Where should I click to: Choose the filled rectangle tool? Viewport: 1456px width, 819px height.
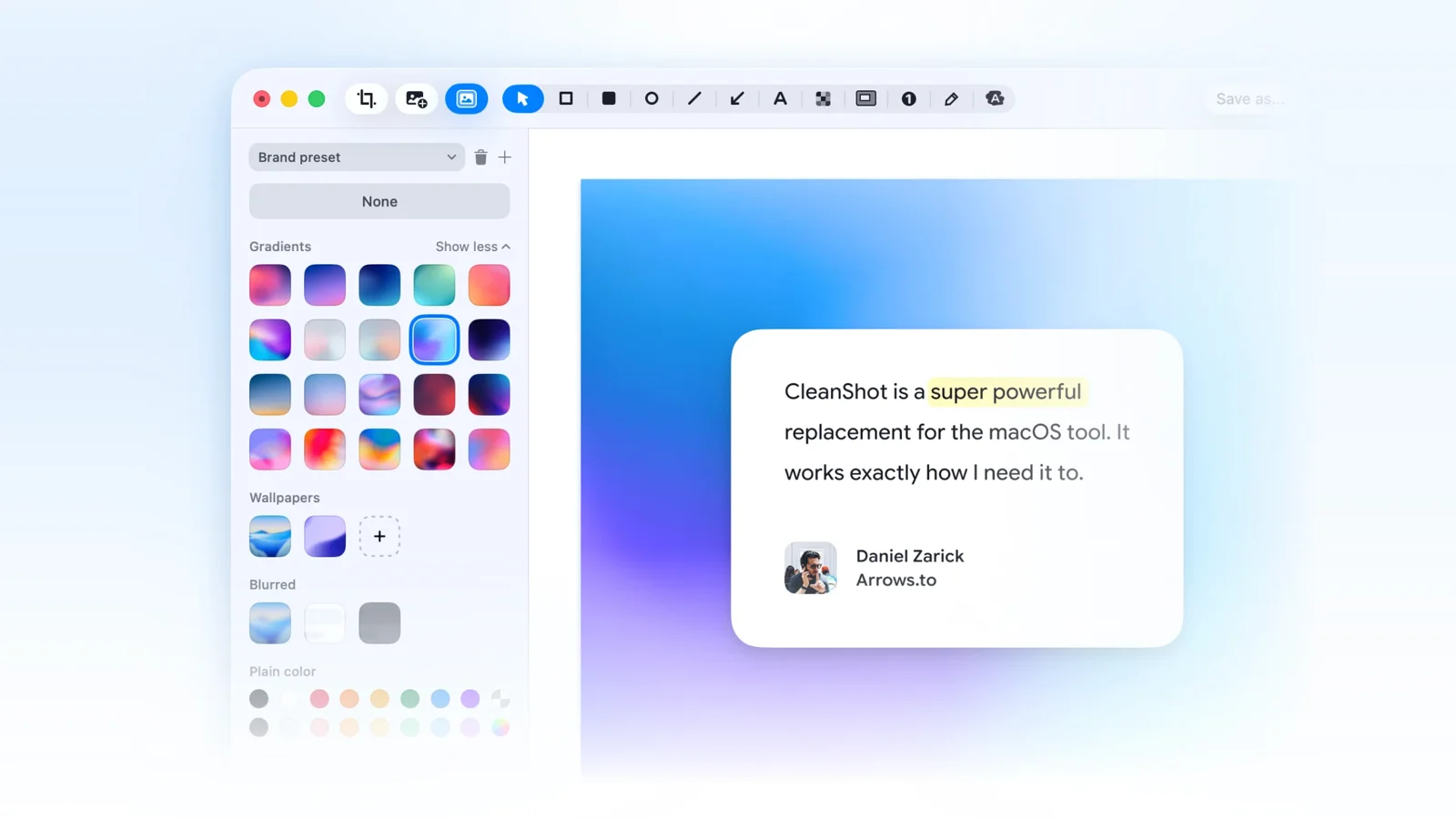(609, 98)
